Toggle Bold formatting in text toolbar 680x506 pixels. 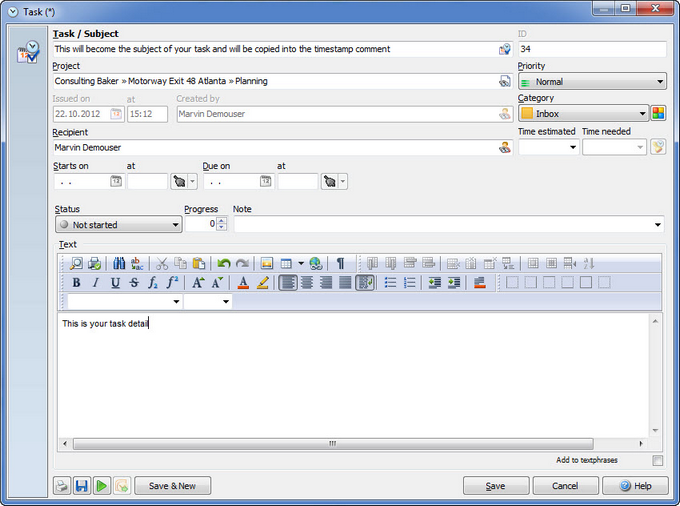(76, 283)
